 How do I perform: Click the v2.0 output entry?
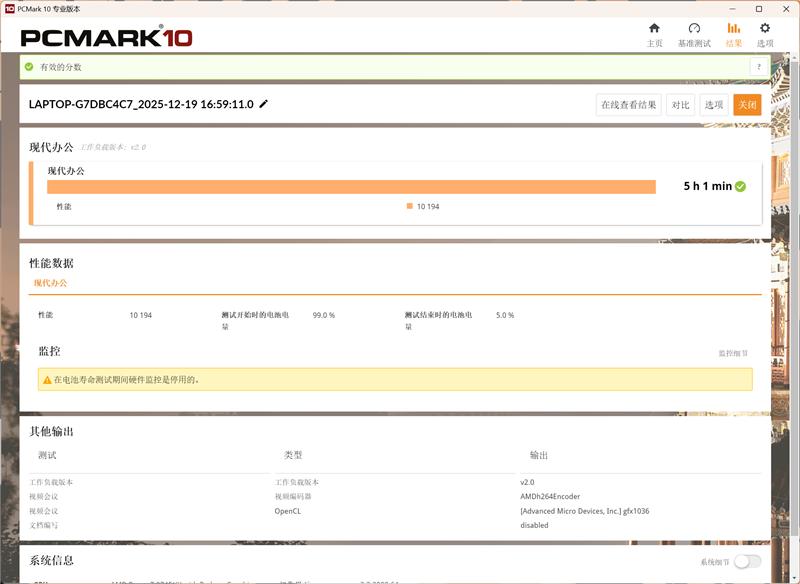(527, 482)
